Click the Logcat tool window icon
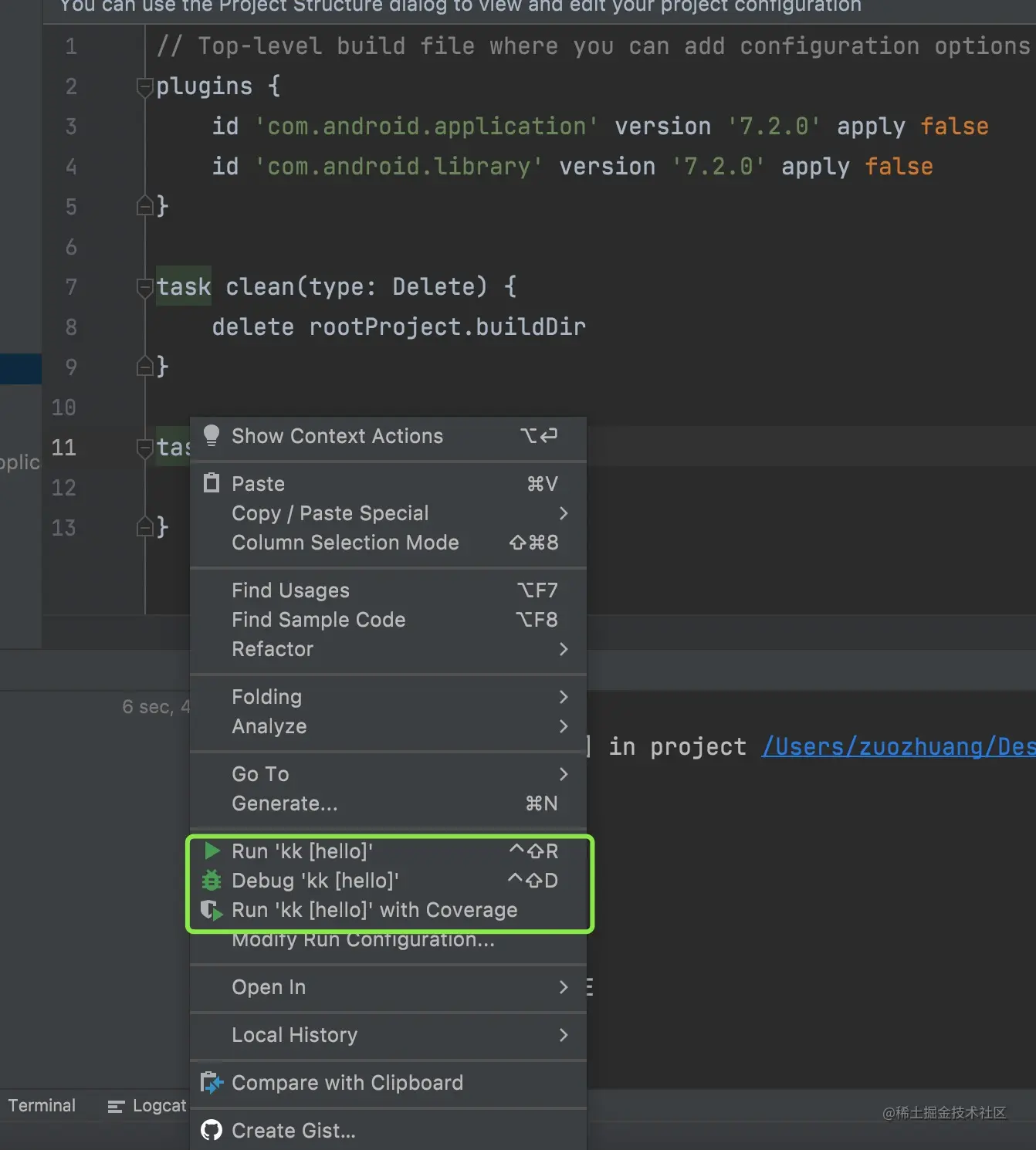The width and height of the screenshot is (1036, 1150). point(117,1106)
